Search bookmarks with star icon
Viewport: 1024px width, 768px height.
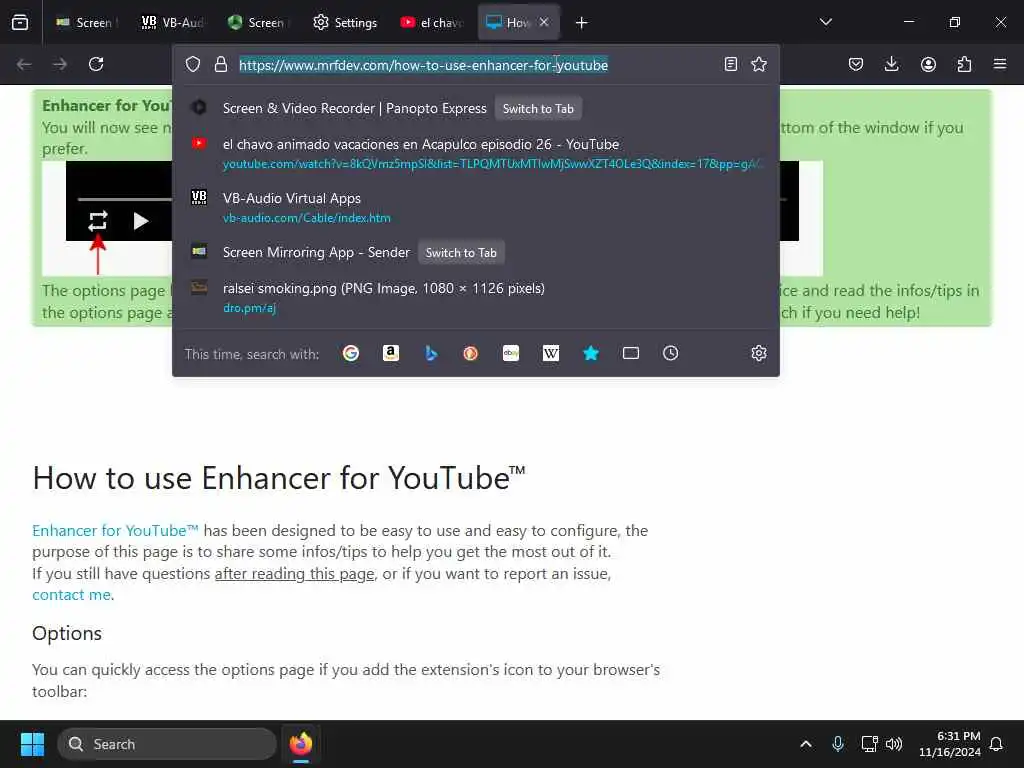pos(590,353)
